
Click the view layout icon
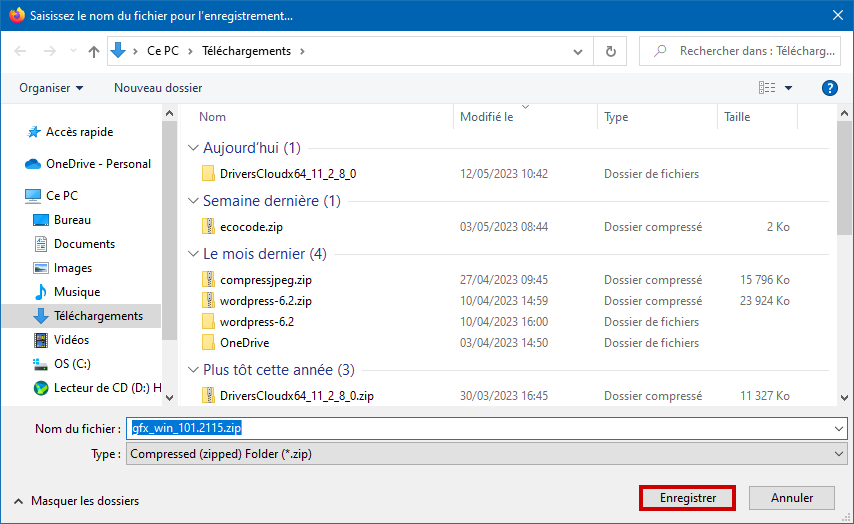(767, 88)
